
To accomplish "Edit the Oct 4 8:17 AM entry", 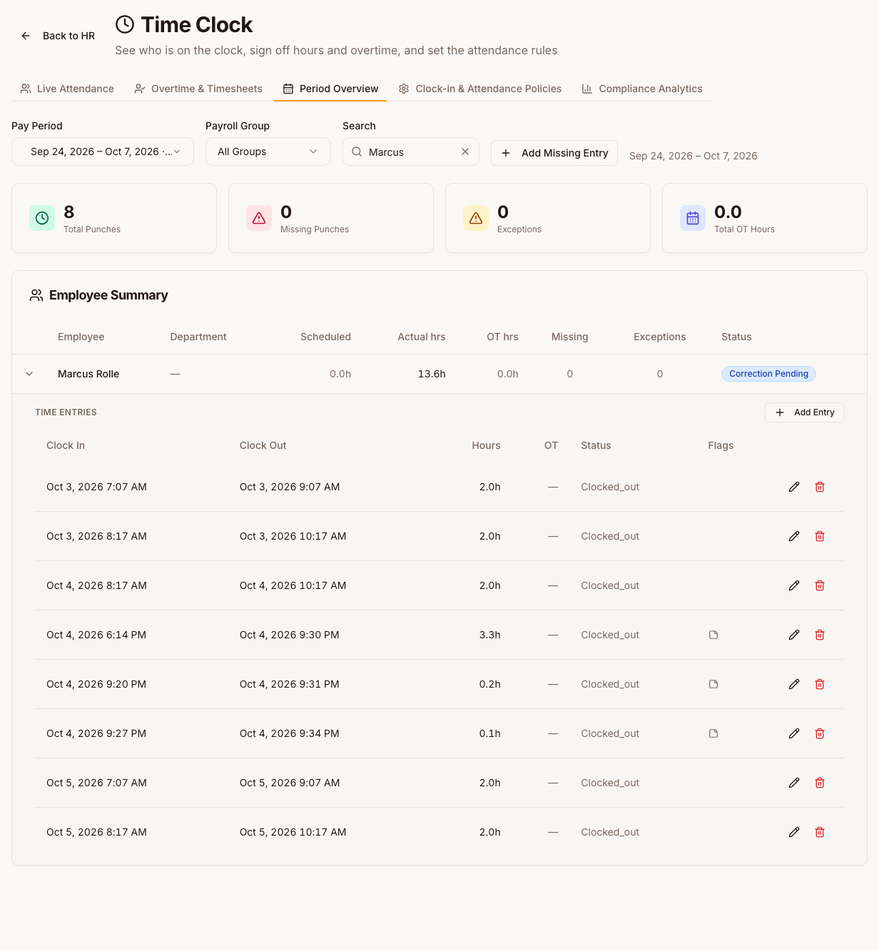I will click(x=794, y=585).
